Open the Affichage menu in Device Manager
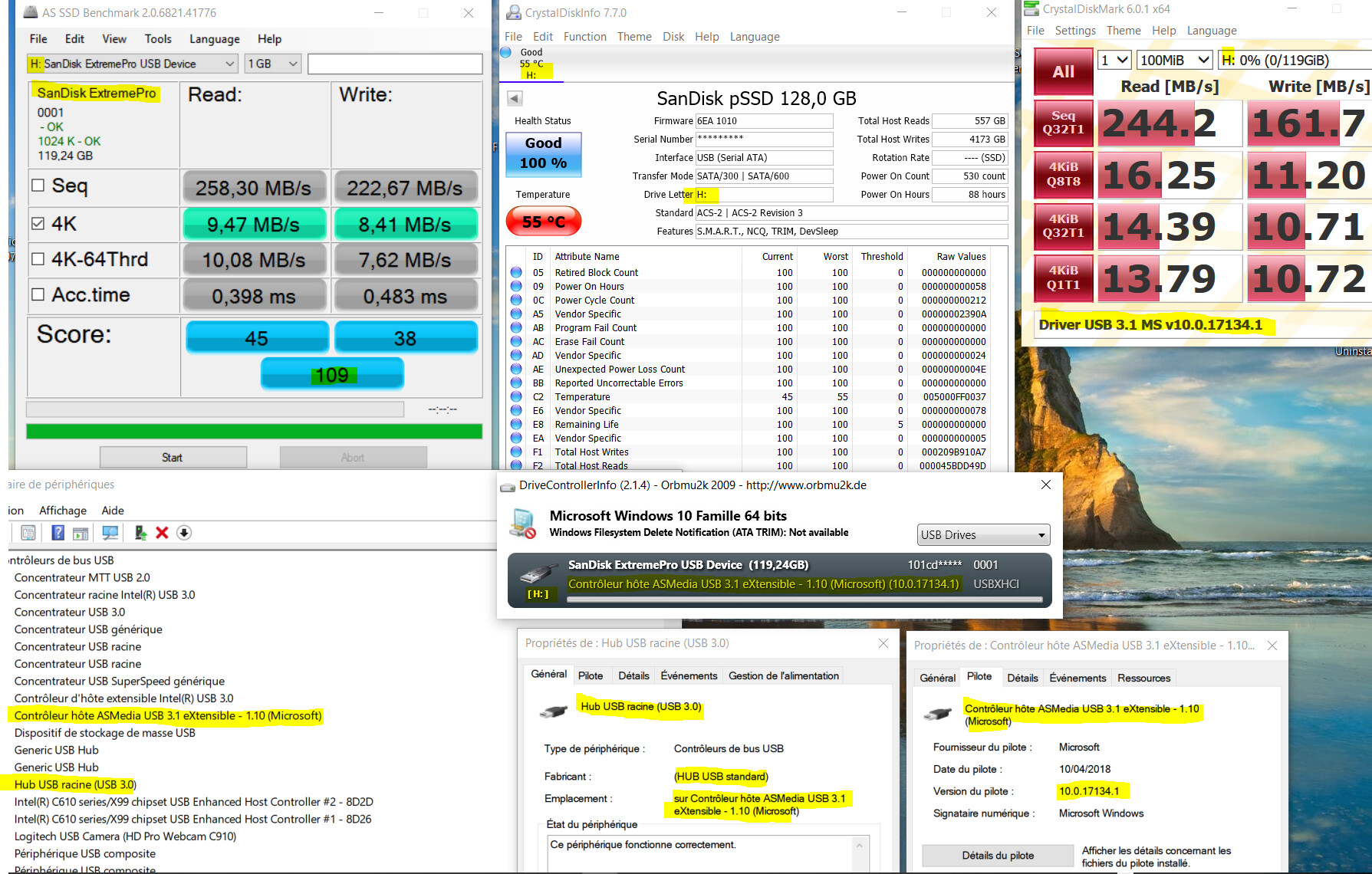This screenshot has height=874, width=1372. pyautogui.click(x=63, y=511)
